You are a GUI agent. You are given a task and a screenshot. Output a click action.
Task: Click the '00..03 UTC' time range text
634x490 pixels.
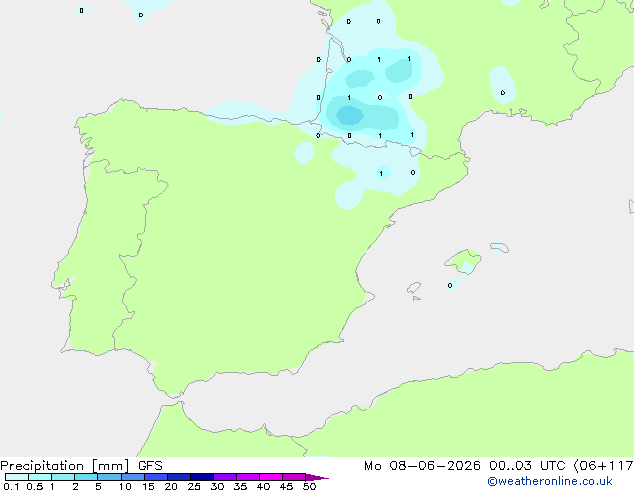click(x=526, y=466)
